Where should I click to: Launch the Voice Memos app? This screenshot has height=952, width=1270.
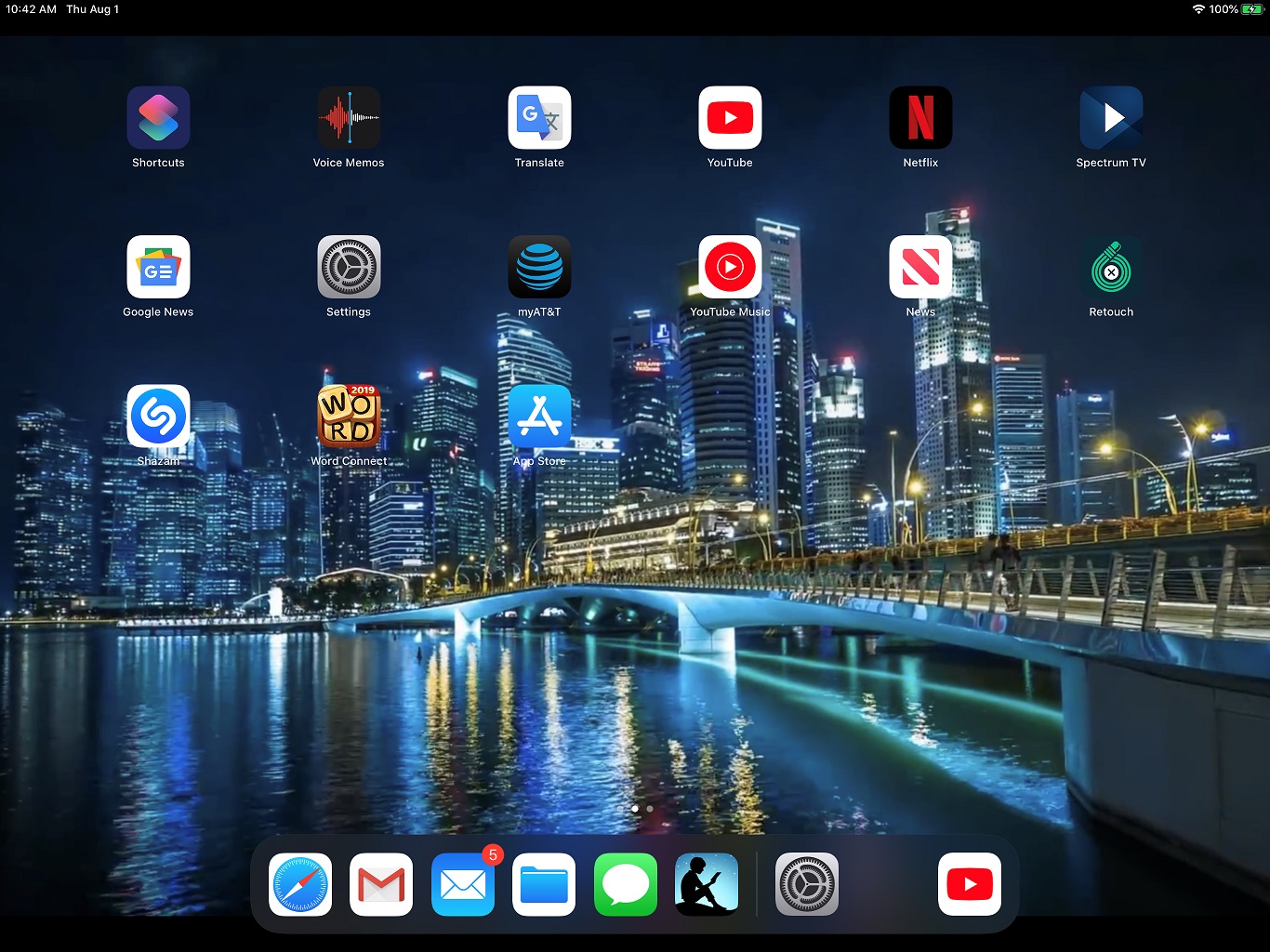(349, 118)
